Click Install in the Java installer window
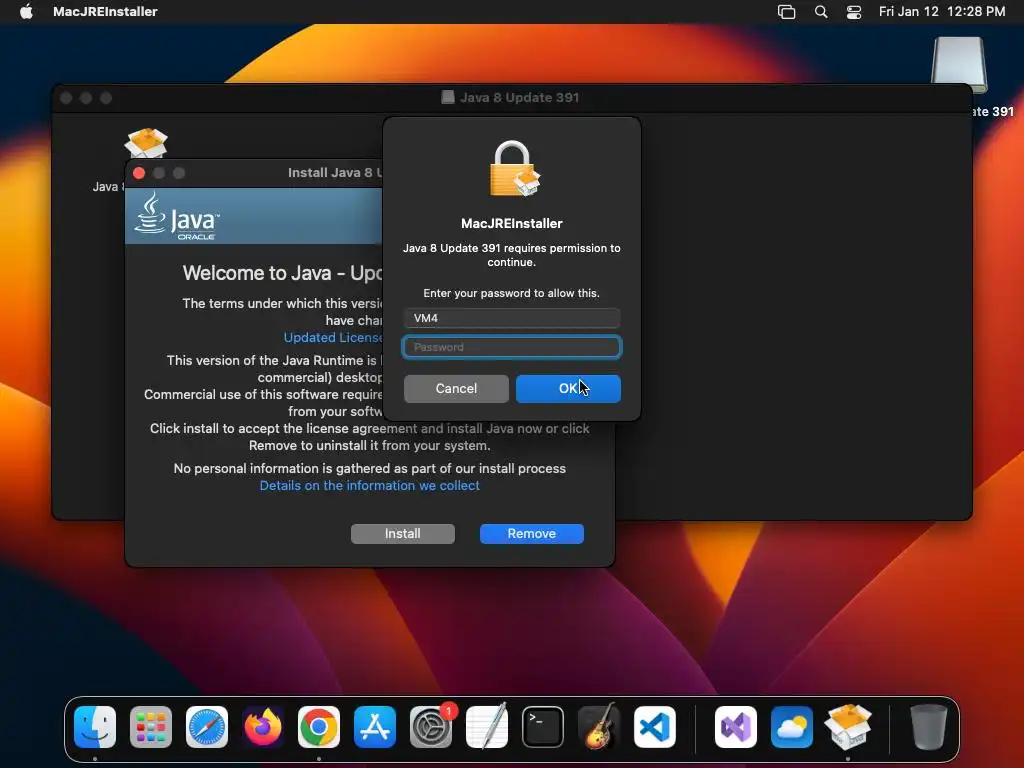Screen dimensions: 1024x768 pos(402,534)
